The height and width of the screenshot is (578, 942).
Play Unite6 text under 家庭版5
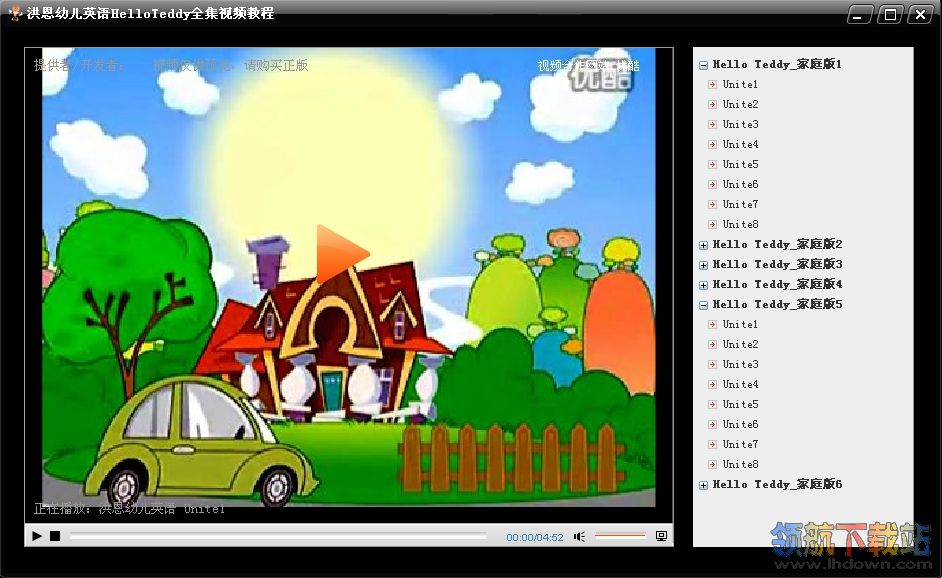[x=740, y=424]
